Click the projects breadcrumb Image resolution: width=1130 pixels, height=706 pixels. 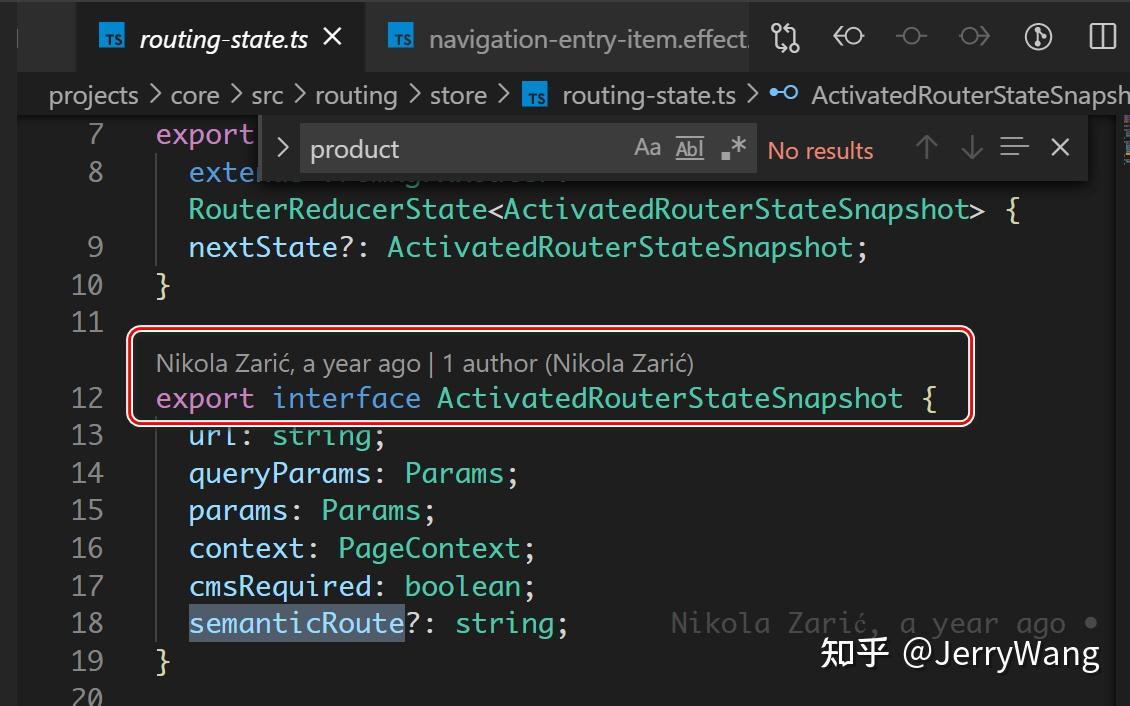pos(93,95)
